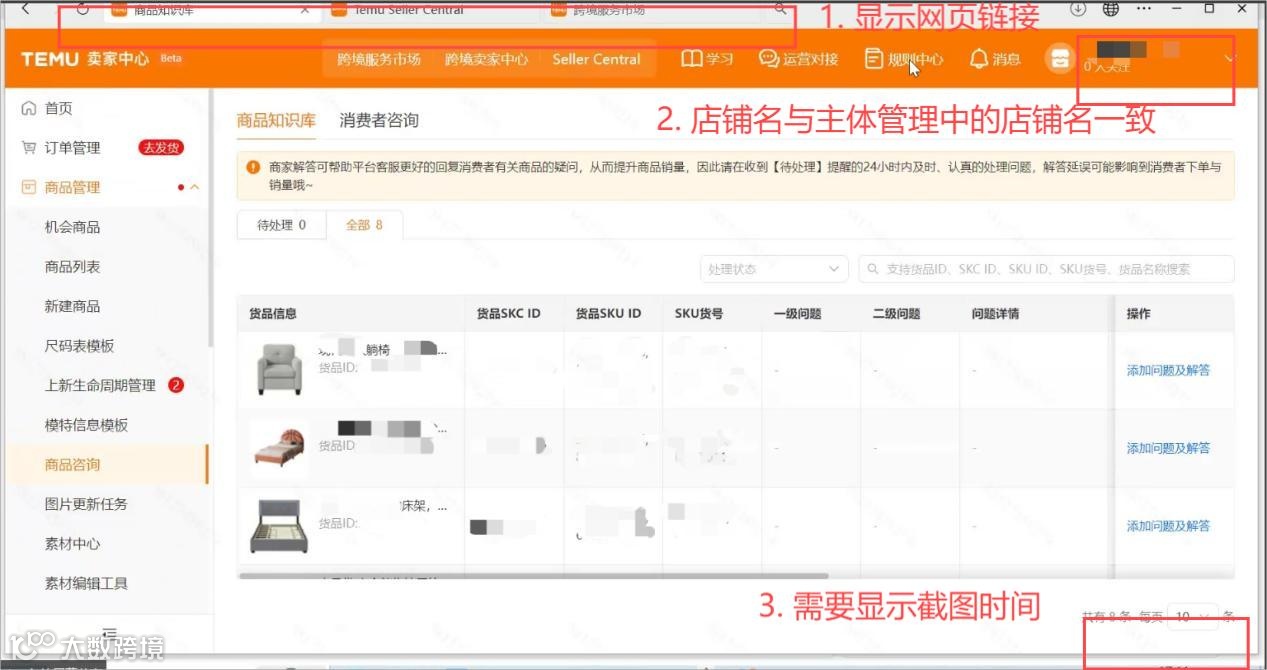
Task: Open the browser downloads icon
Action: point(1078,9)
